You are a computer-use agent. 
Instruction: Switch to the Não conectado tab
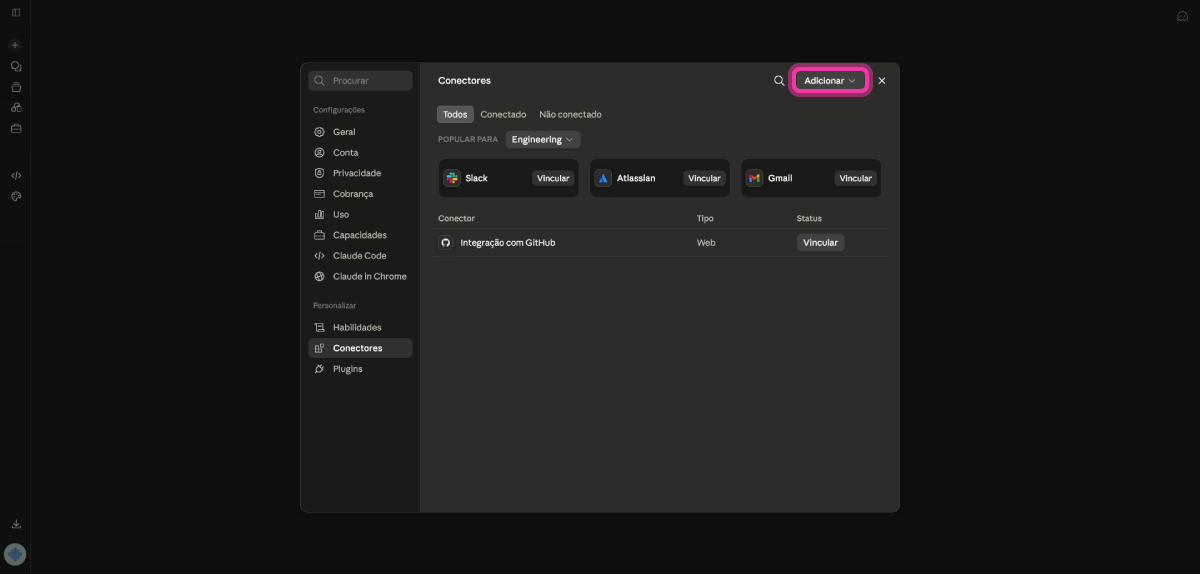(x=570, y=114)
